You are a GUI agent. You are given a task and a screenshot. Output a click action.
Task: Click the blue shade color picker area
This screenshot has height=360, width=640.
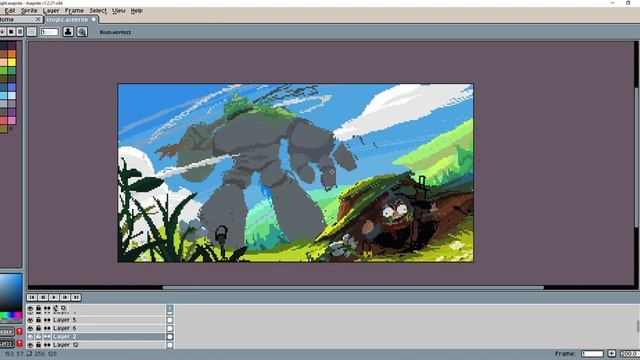tap(11, 293)
